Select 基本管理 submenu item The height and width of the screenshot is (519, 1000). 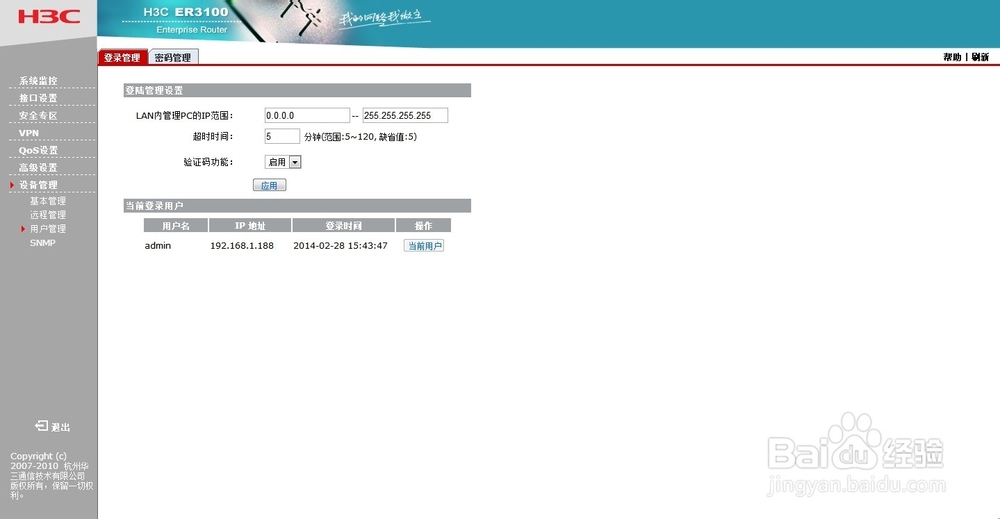click(48, 201)
